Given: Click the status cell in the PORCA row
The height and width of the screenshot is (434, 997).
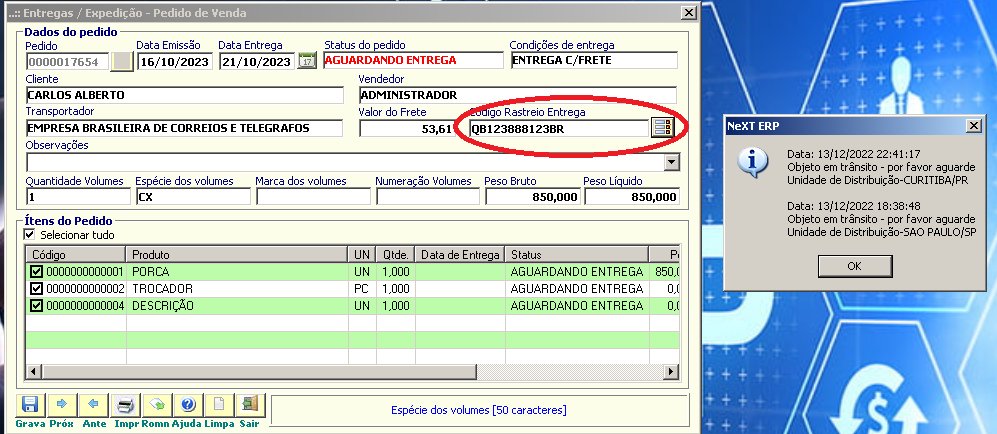Looking at the screenshot, I should [x=577, y=272].
